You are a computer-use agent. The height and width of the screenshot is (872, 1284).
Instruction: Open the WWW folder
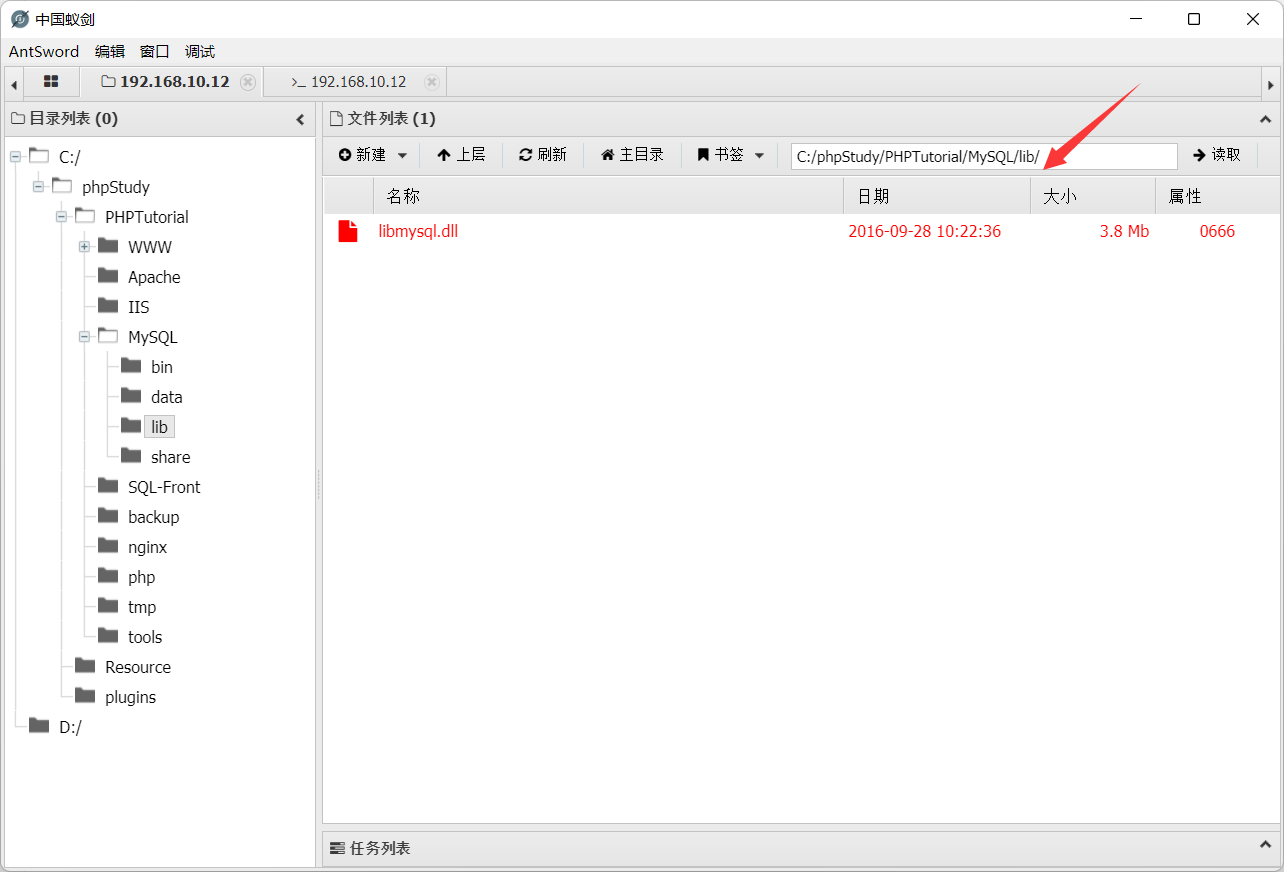[135, 246]
